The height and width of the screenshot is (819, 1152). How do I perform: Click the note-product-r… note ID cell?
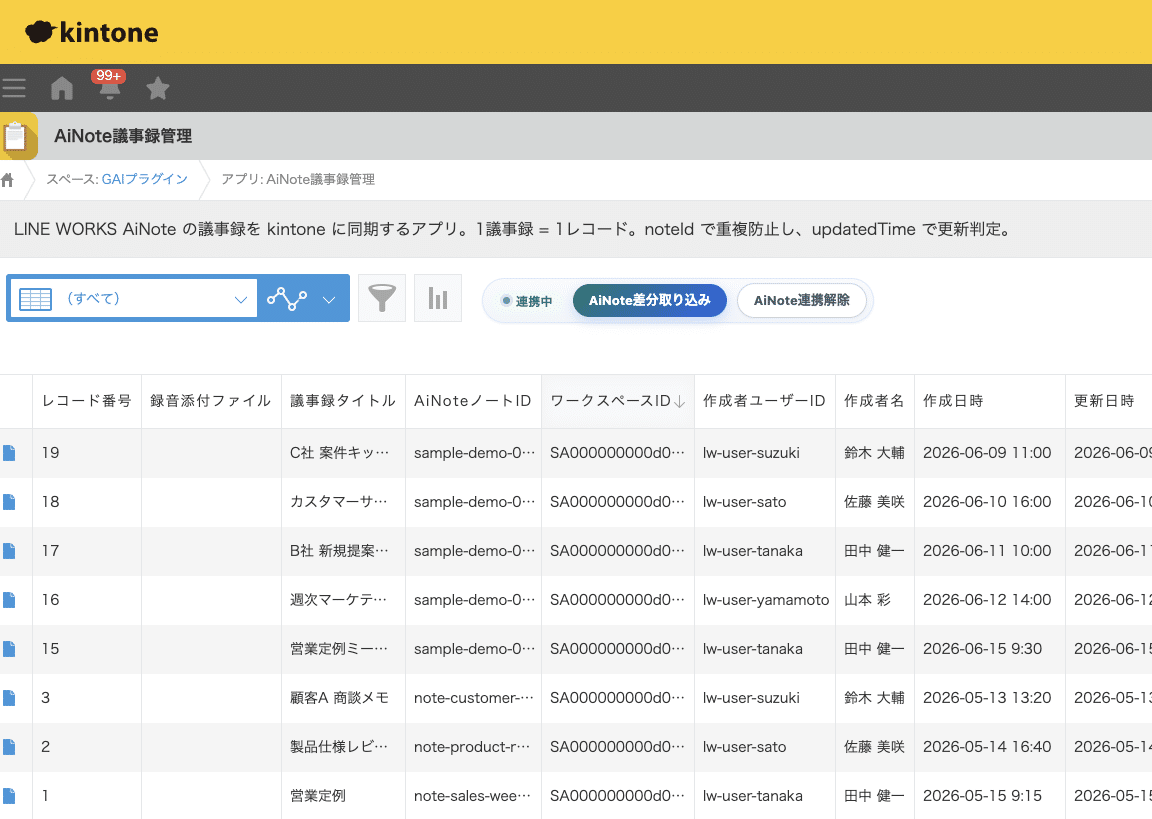[x=472, y=747]
